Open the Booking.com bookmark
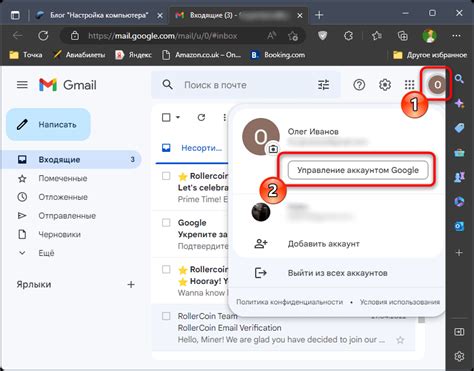The width and height of the screenshot is (474, 371). click(x=278, y=55)
